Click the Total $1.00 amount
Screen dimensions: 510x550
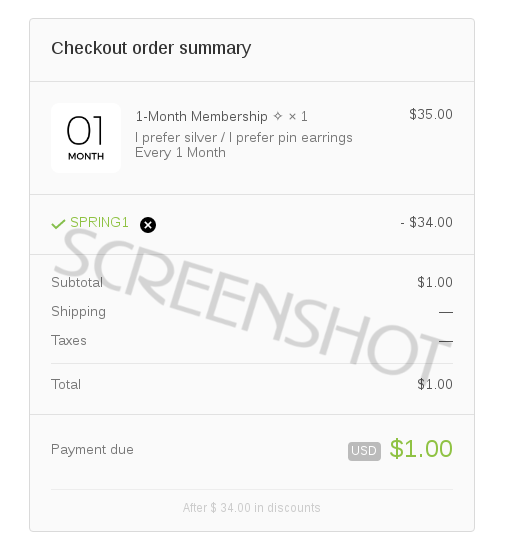coord(435,384)
